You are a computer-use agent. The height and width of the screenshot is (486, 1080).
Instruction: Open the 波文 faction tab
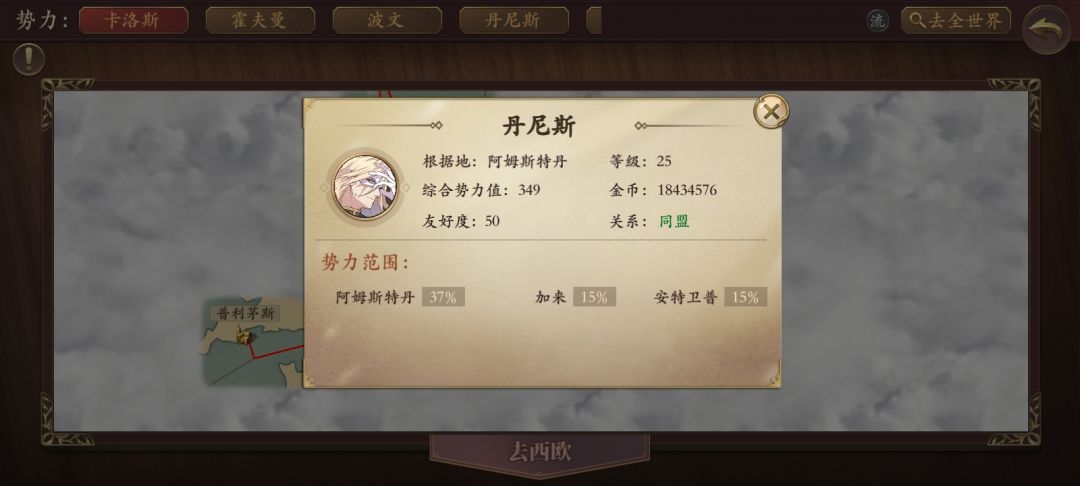tap(387, 21)
